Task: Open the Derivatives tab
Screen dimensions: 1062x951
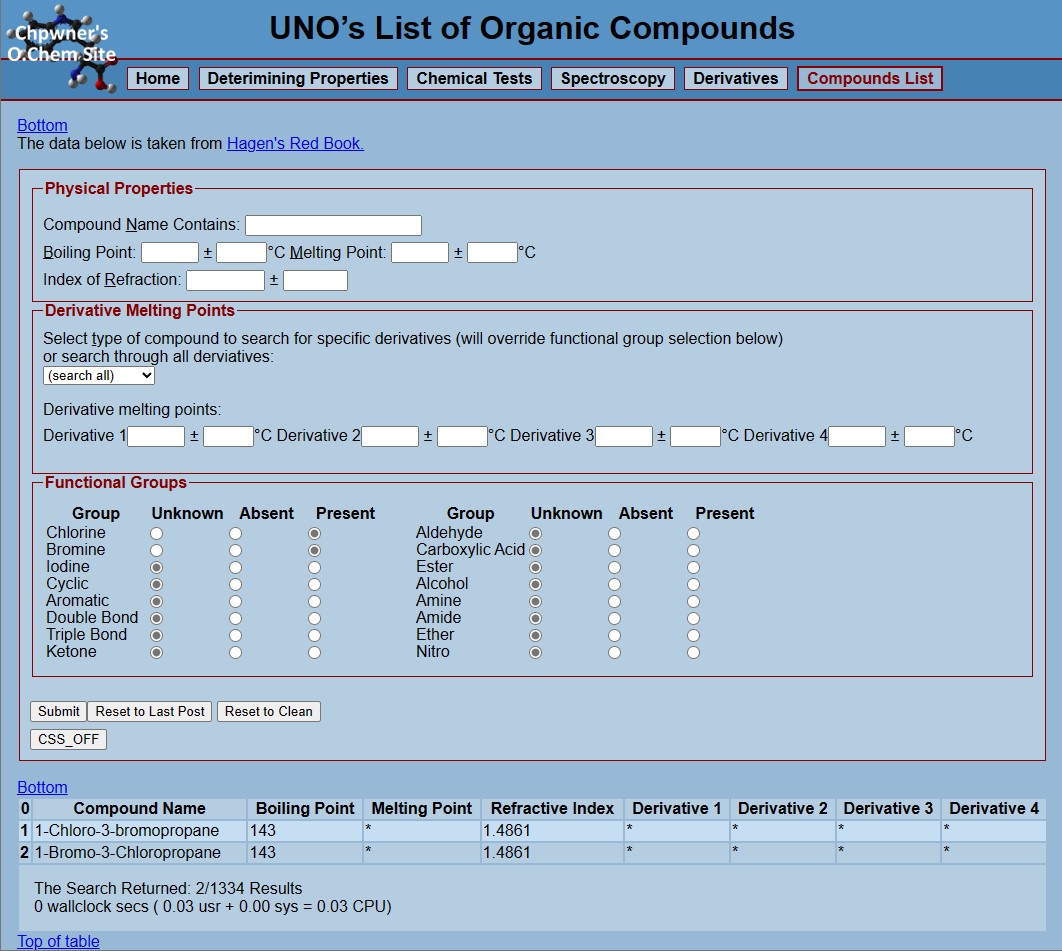Action: pos(735,77)
